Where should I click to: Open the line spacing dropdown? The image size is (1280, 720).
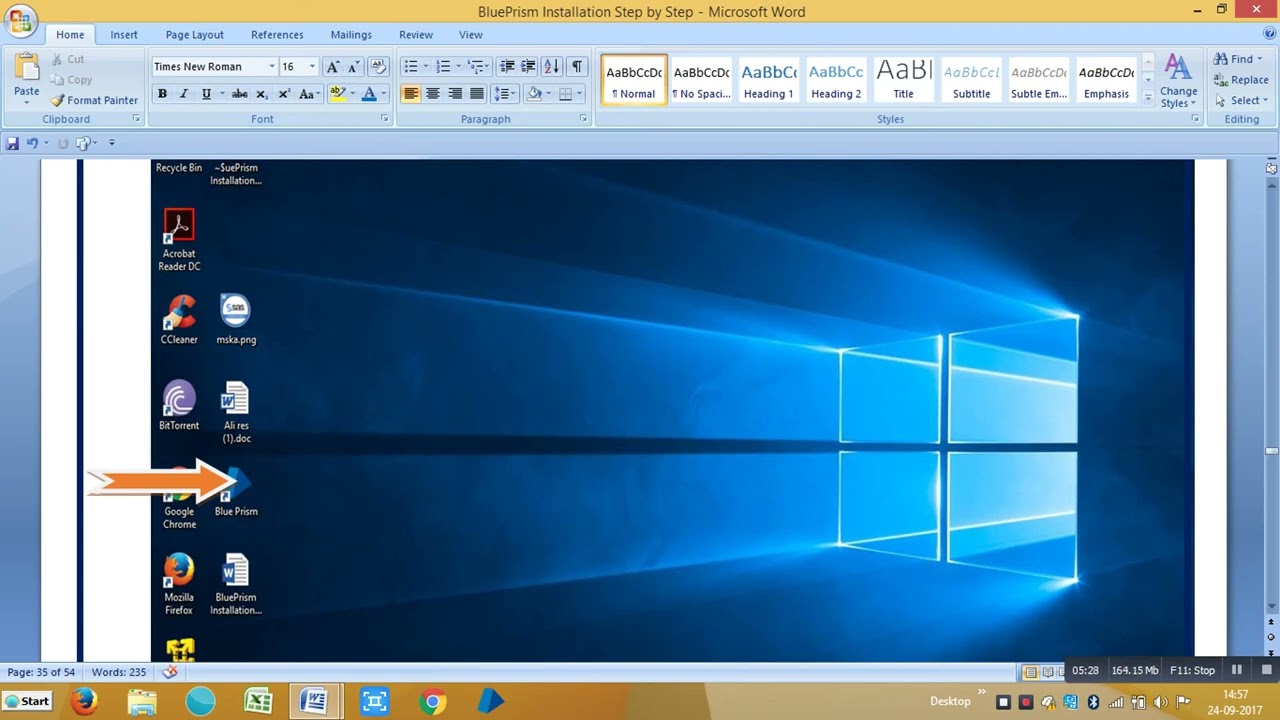pos(503,93)
